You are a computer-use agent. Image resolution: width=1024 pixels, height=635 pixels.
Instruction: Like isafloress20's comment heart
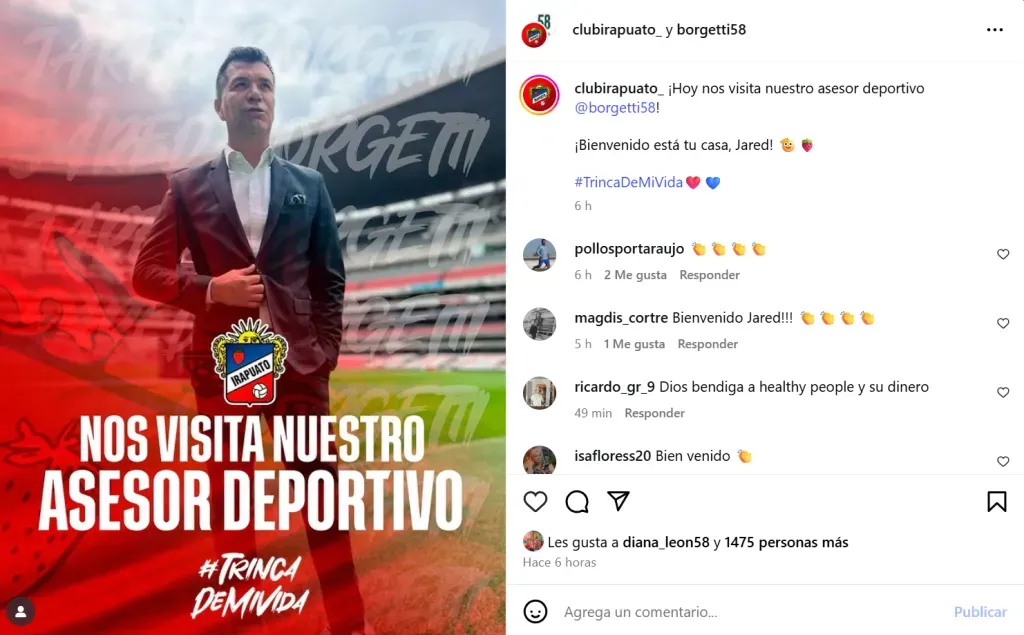point(1003,462)
